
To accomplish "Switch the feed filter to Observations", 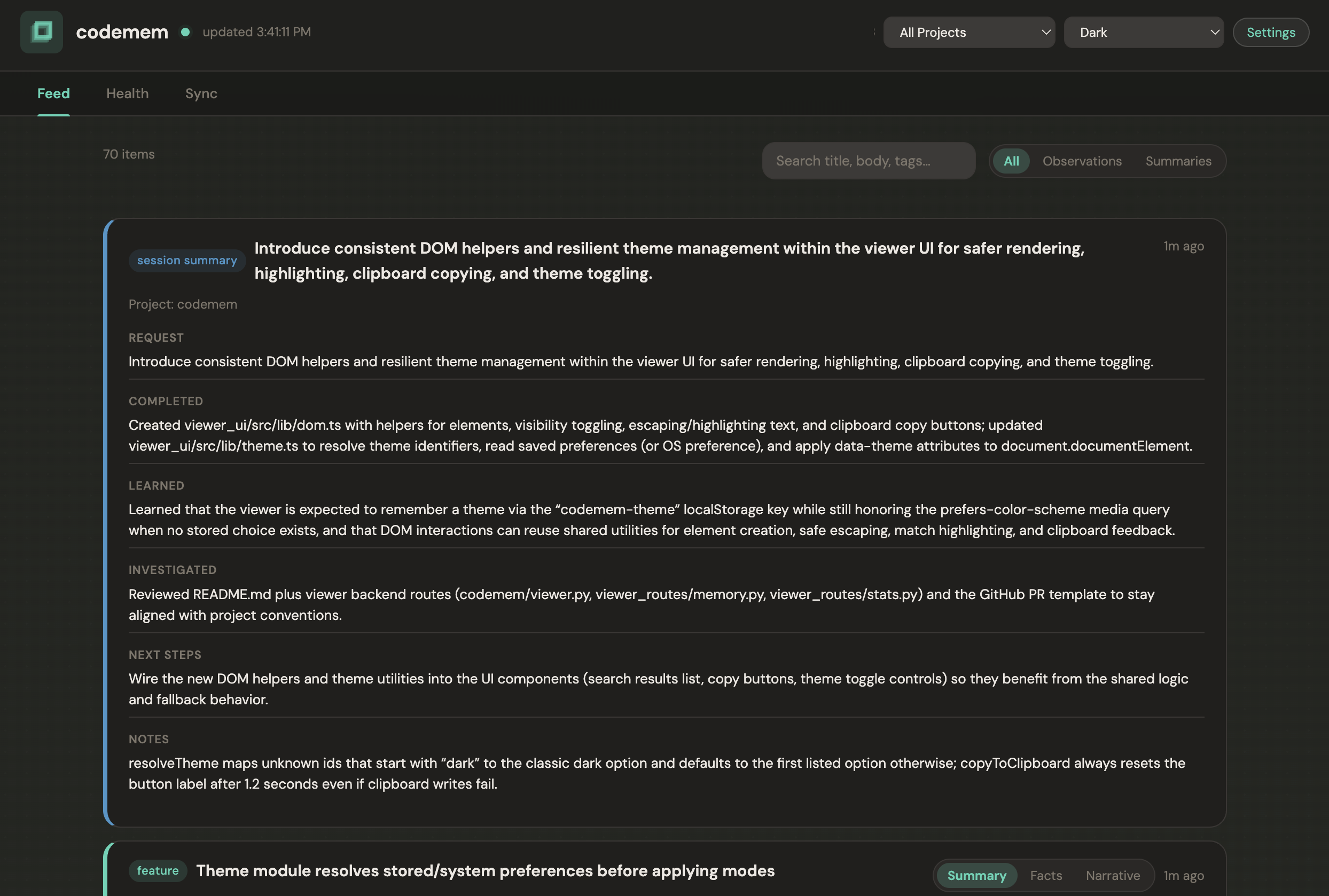I will pyautogui.click(x=1082, y=161).
